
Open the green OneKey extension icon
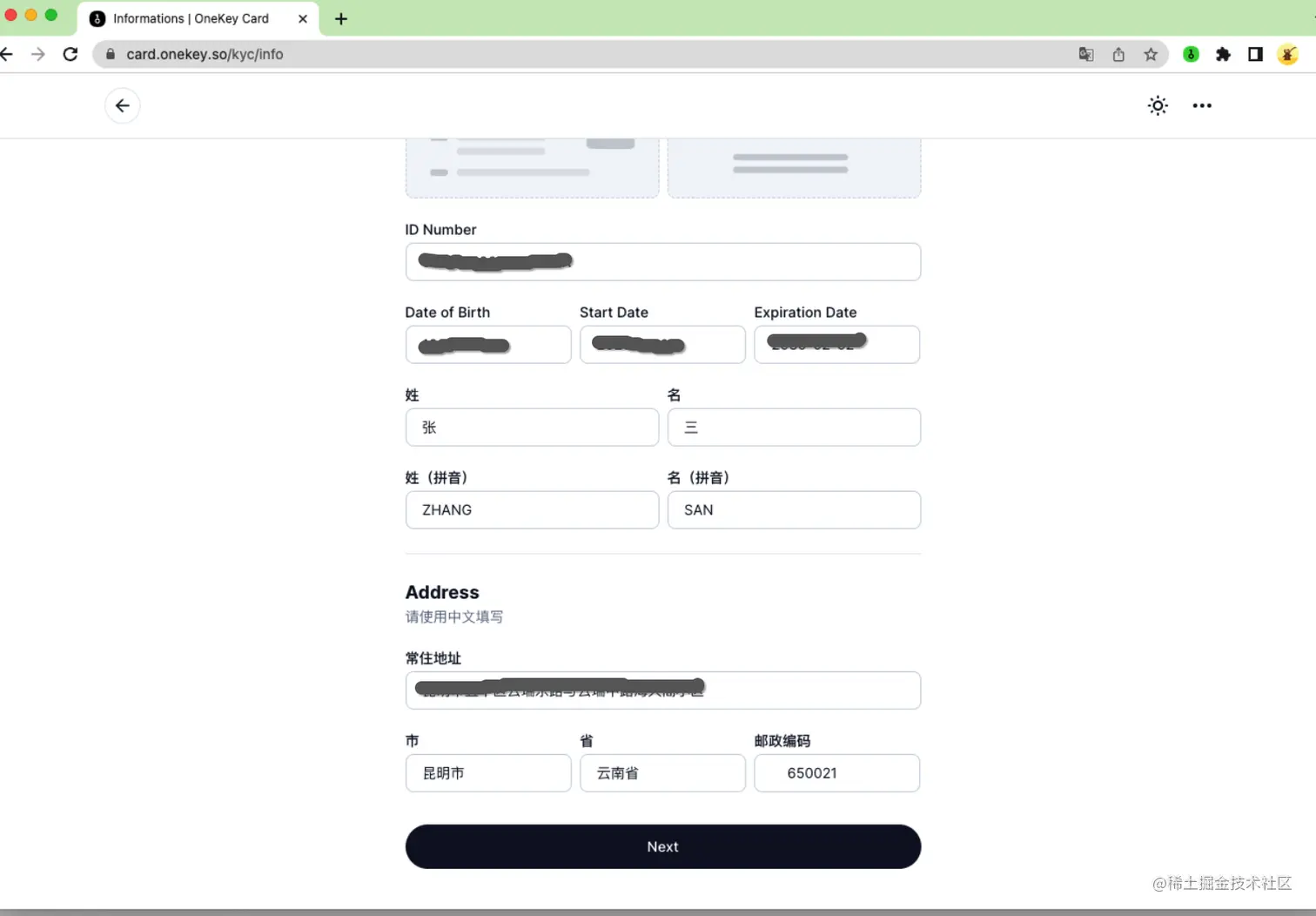[1191, 54]
